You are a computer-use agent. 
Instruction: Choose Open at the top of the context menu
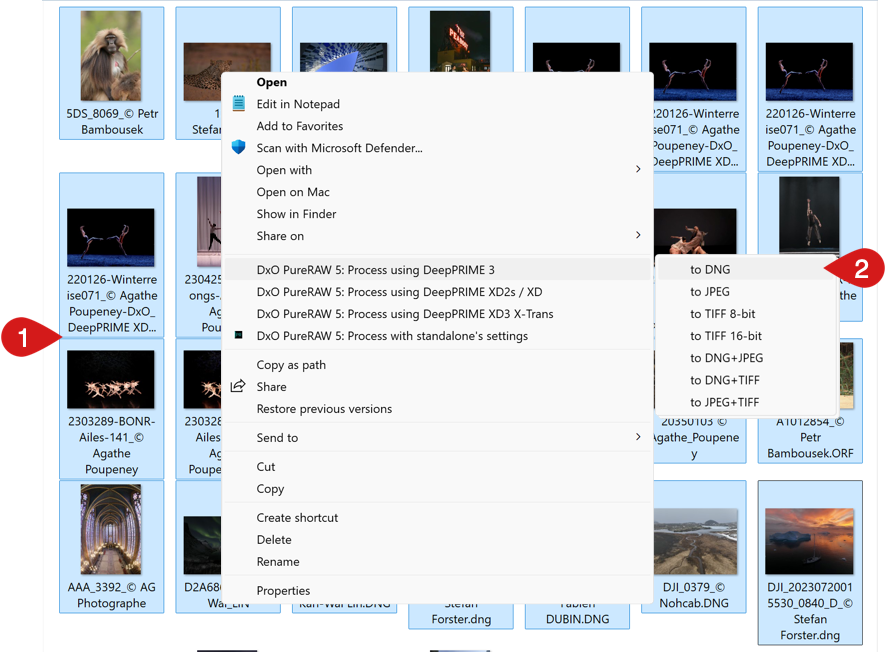pos(272,82)
